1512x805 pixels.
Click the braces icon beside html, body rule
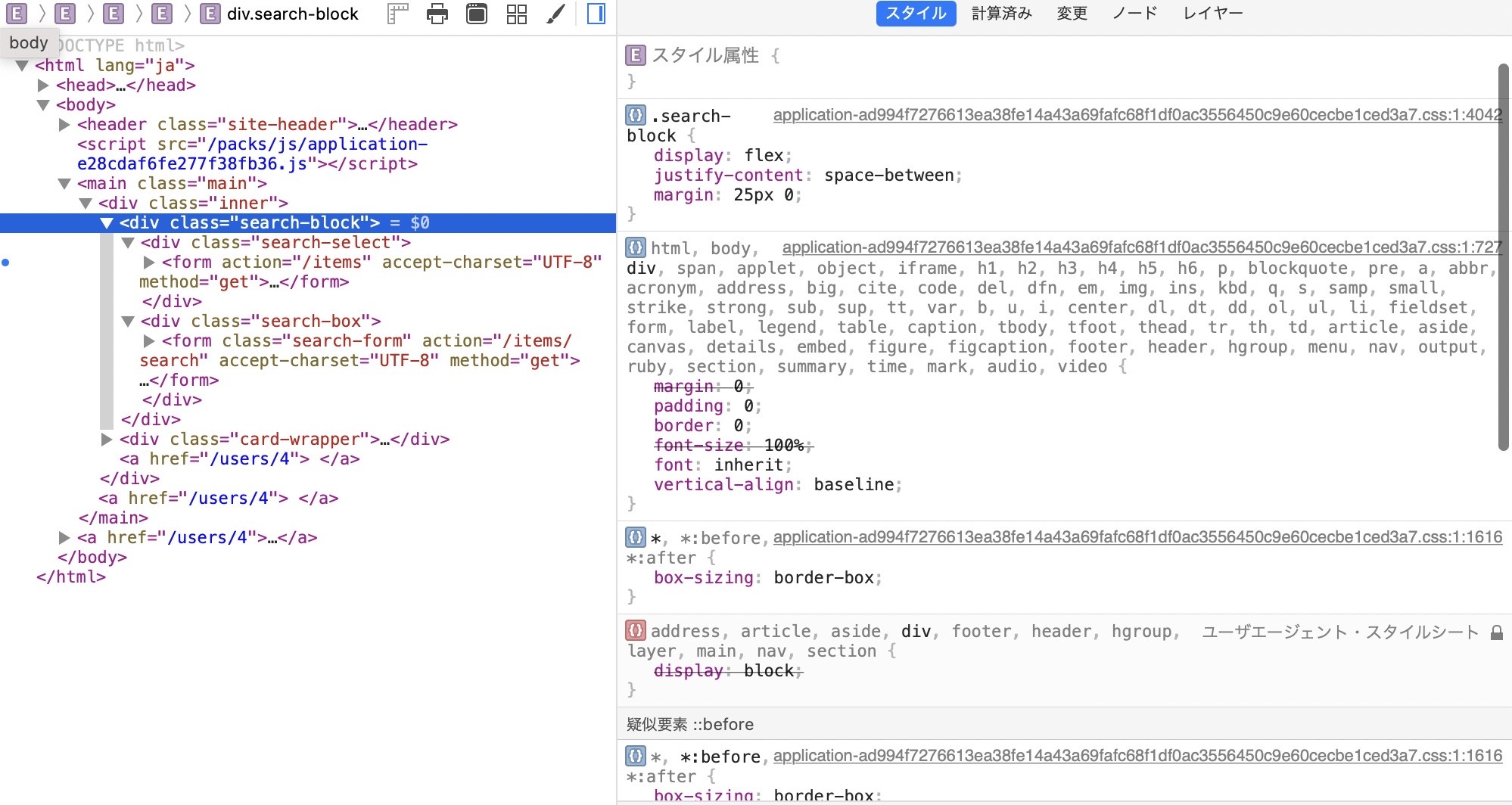636,247
